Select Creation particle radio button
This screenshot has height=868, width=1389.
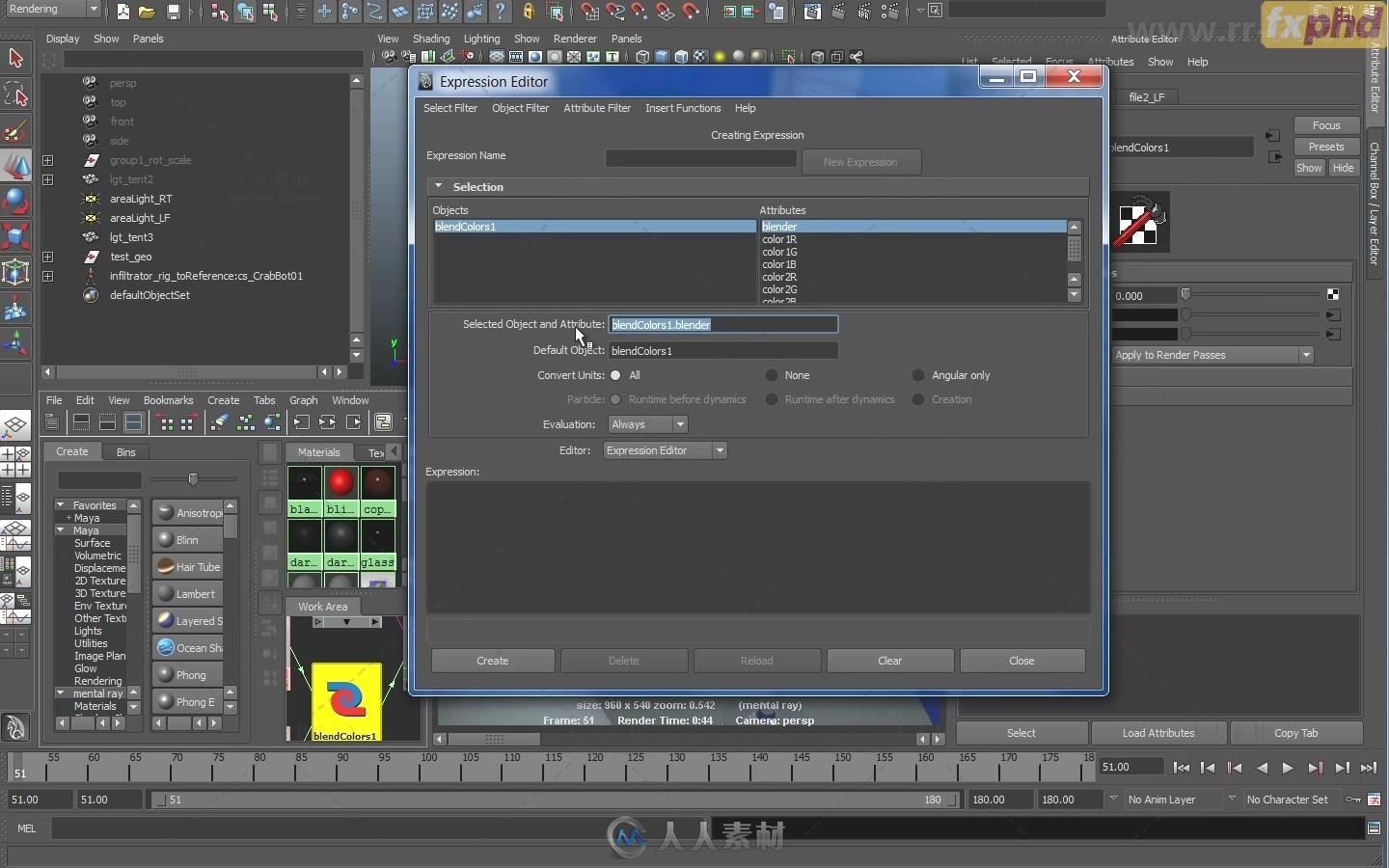coord(918,399)
